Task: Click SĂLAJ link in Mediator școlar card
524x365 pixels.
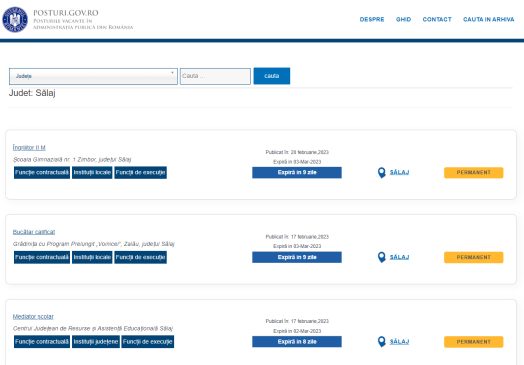Action: [x=399, y=342]
